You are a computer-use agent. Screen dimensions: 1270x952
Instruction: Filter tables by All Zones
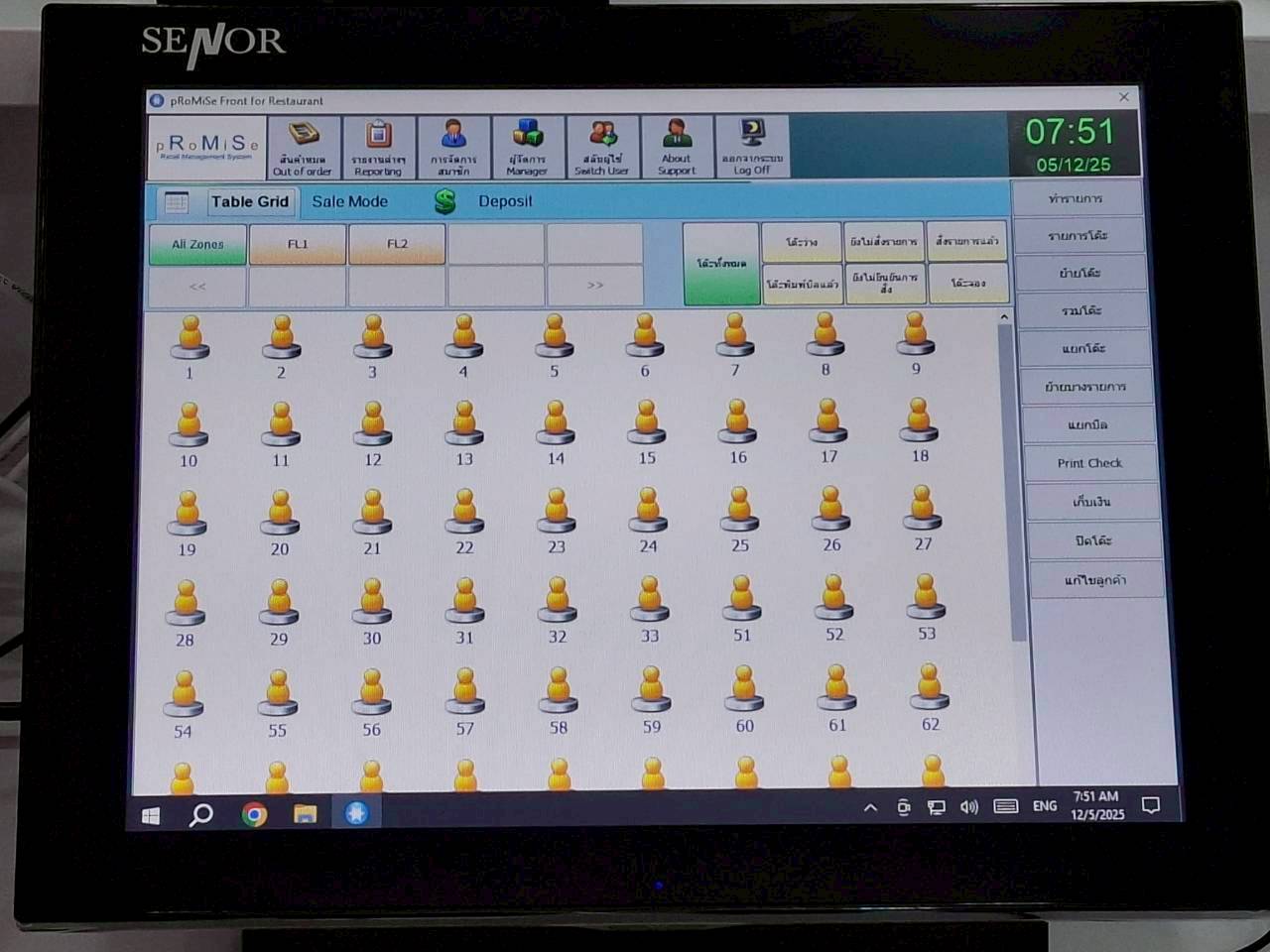197,244
